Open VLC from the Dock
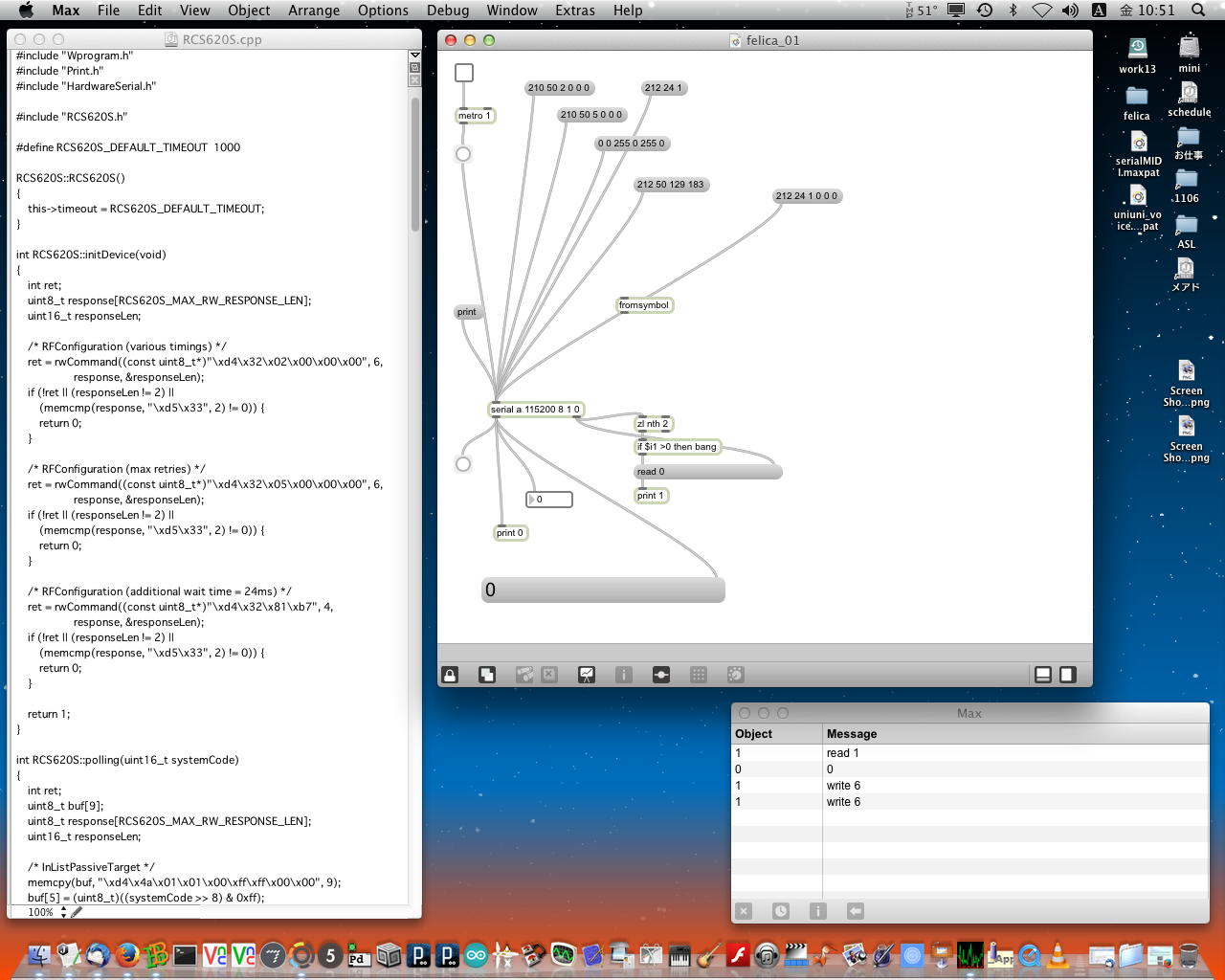Image resolution: width=1225 pixels, height=980 pixels. (1058, 954)
